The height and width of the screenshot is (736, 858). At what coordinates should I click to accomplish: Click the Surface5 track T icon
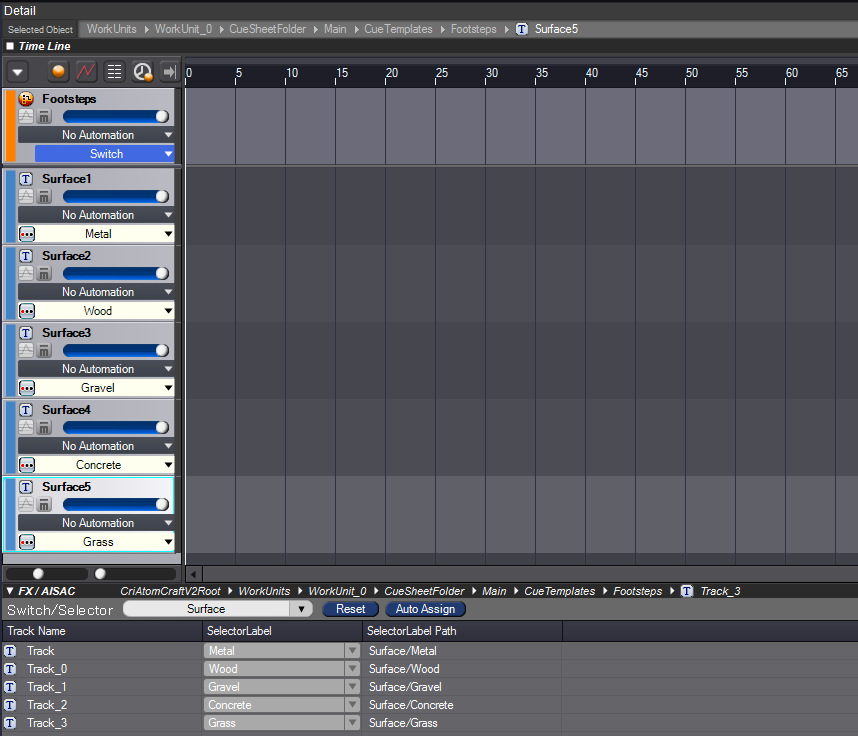click(x=26, y=487)
